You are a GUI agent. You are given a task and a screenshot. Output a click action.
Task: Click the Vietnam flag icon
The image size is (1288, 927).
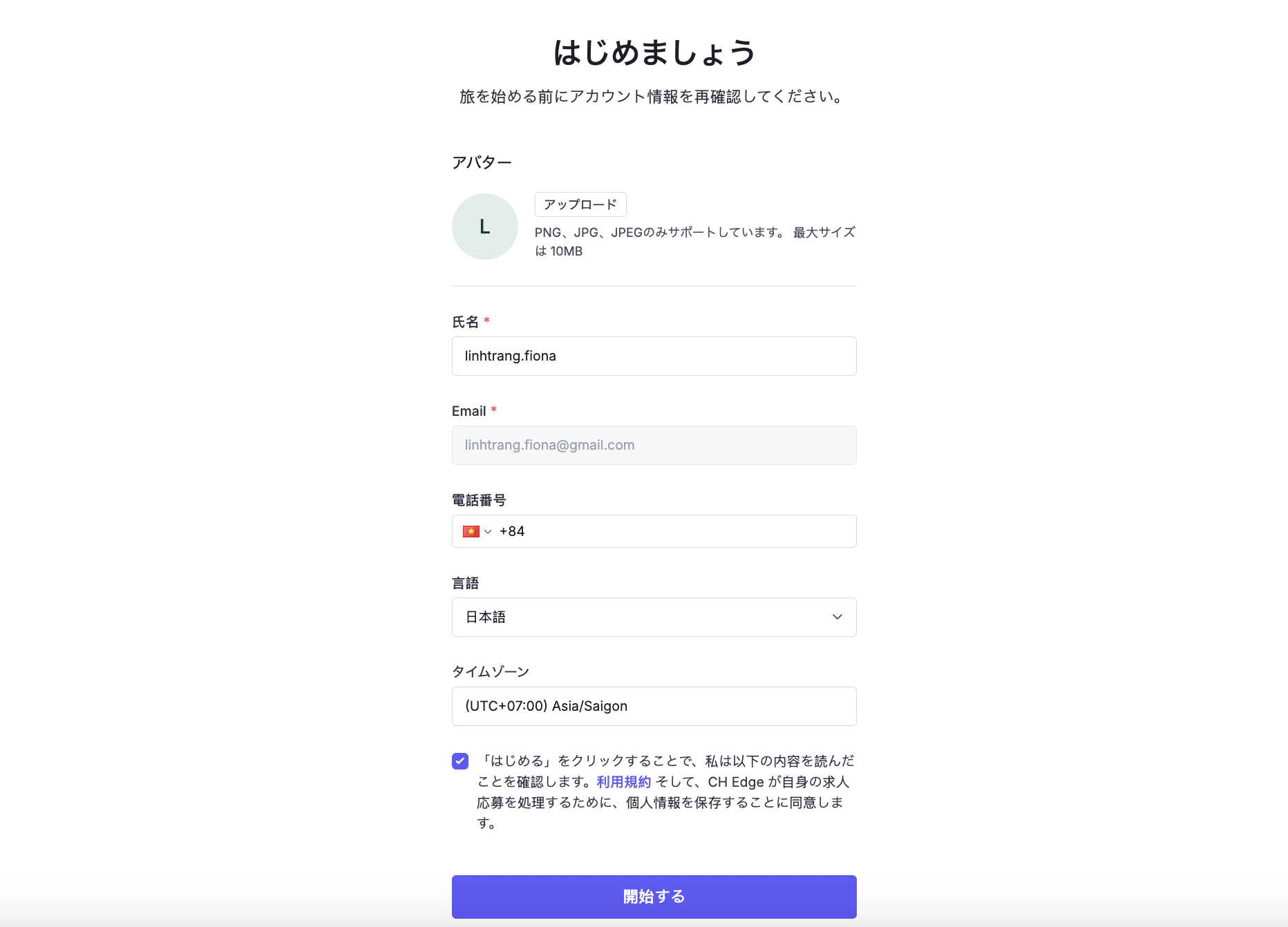pos(471,531)
